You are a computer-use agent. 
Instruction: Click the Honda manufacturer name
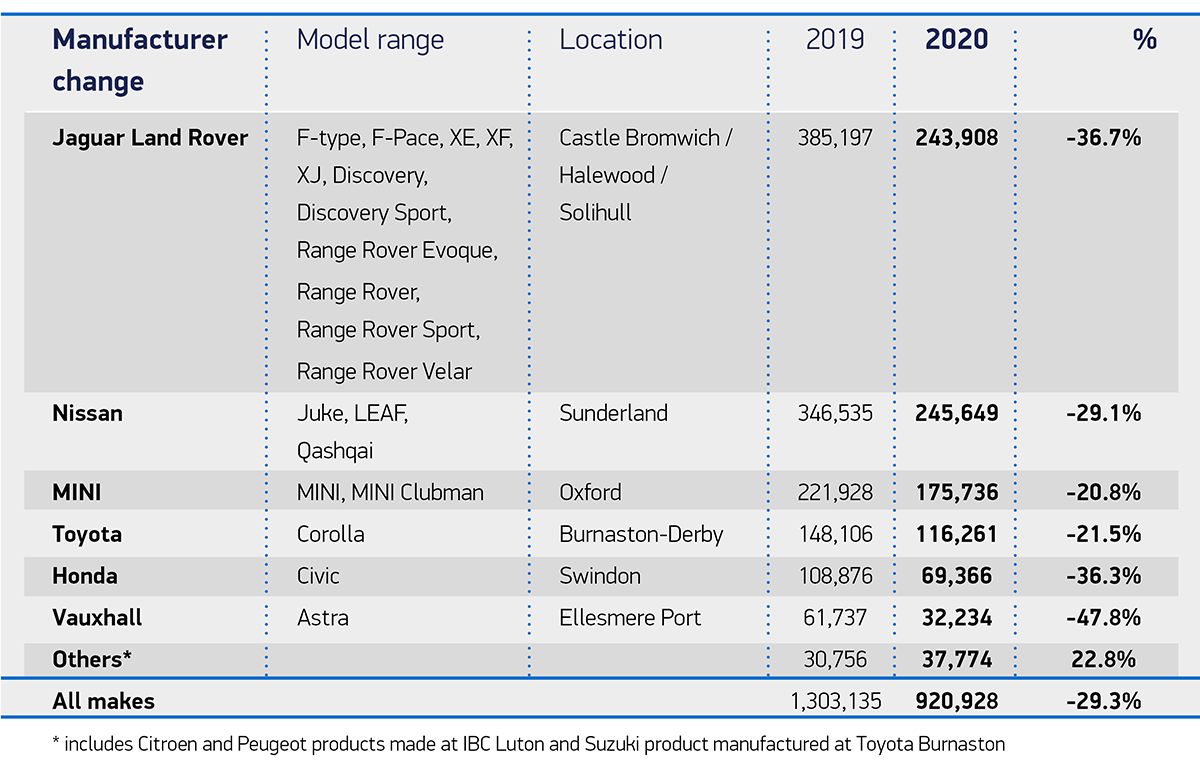pos(84,576)
